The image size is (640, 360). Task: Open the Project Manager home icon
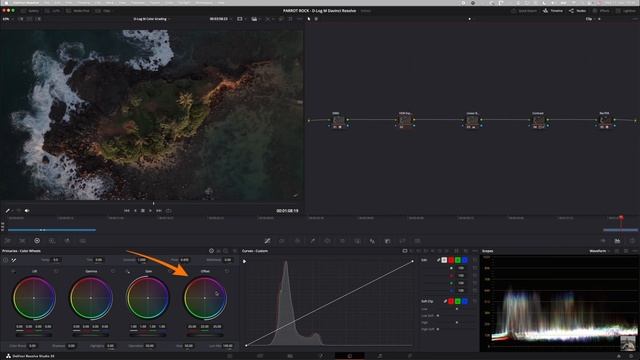619,356
